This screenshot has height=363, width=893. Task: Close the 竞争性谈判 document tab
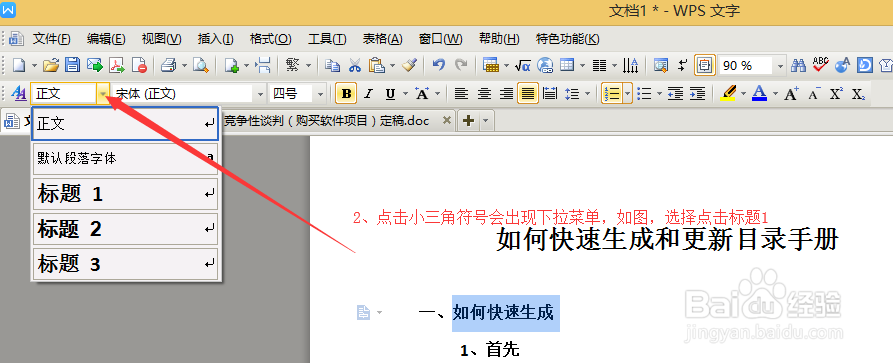point(447,121)
